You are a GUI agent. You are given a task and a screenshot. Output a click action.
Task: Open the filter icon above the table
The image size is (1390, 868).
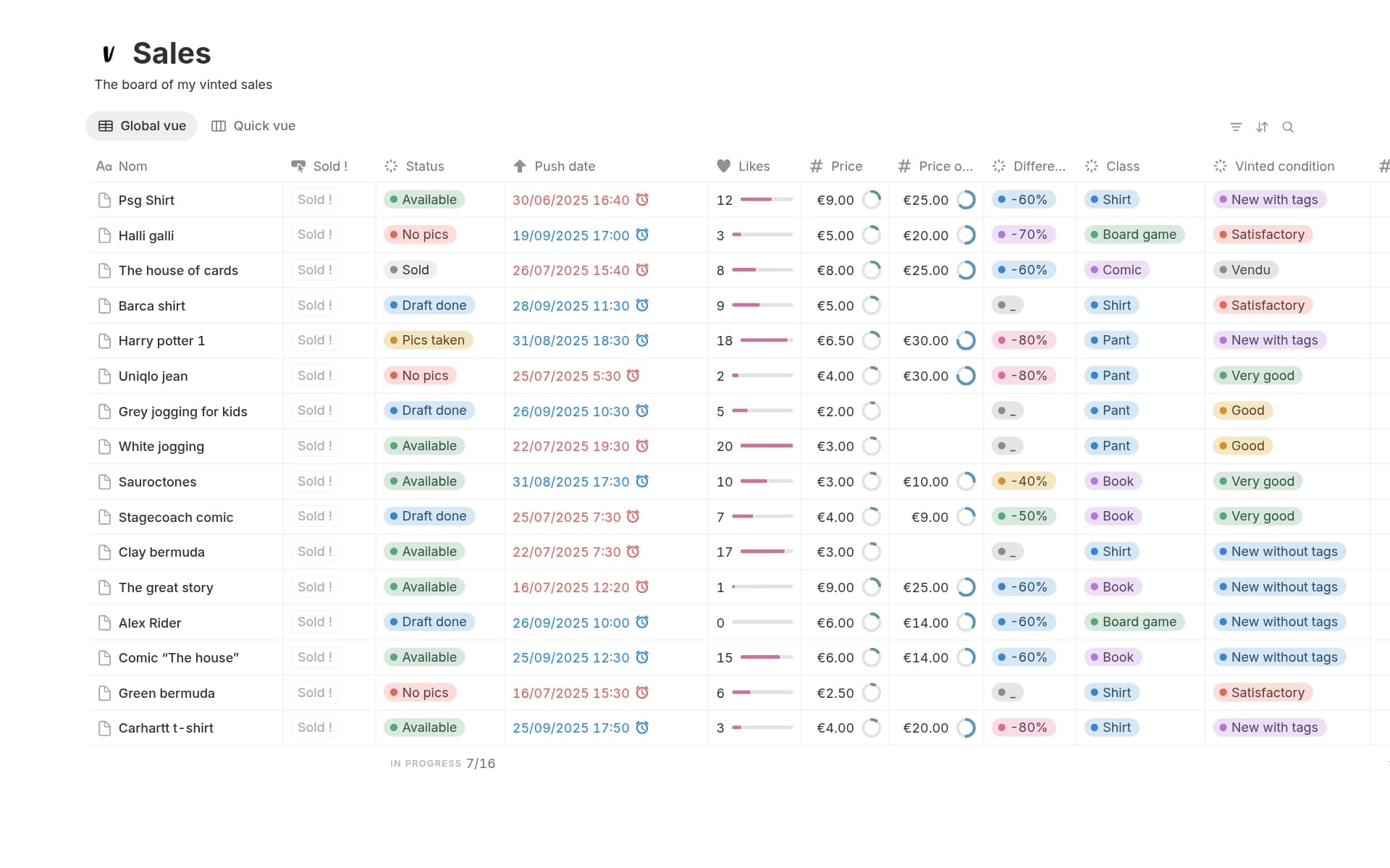point(1237,127)
